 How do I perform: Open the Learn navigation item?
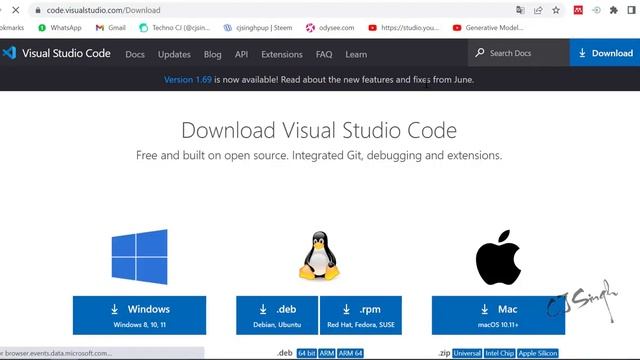[356, 54]
